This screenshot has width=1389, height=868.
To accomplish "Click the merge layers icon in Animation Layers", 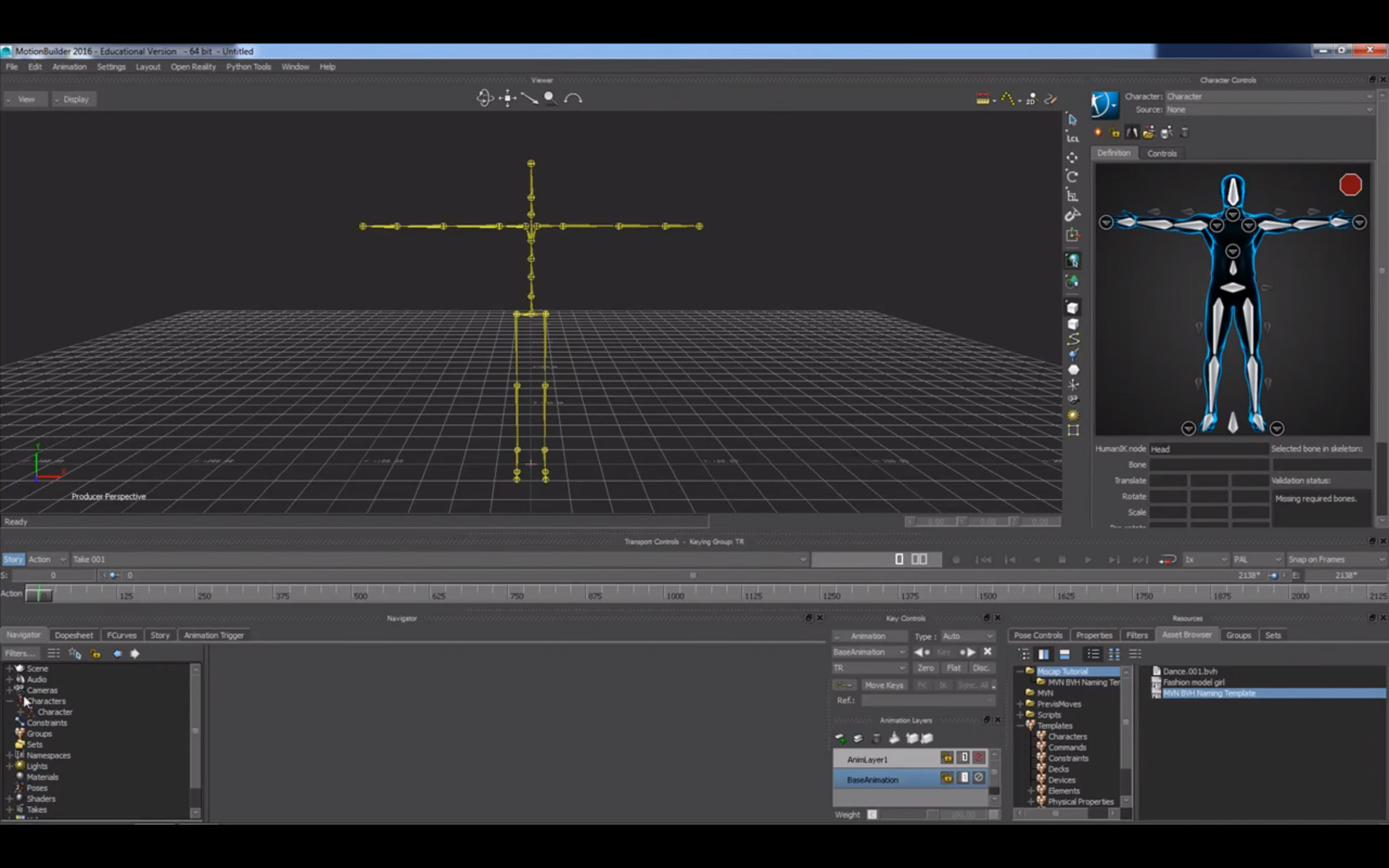I will point(894,738).
